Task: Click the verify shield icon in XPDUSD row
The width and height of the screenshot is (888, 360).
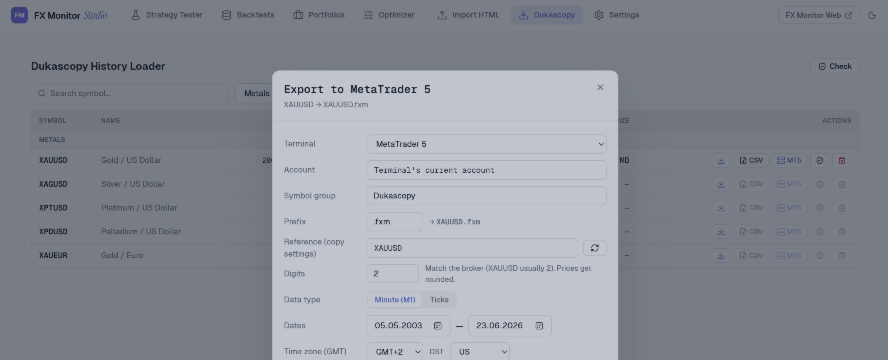Action: (819, 232)
